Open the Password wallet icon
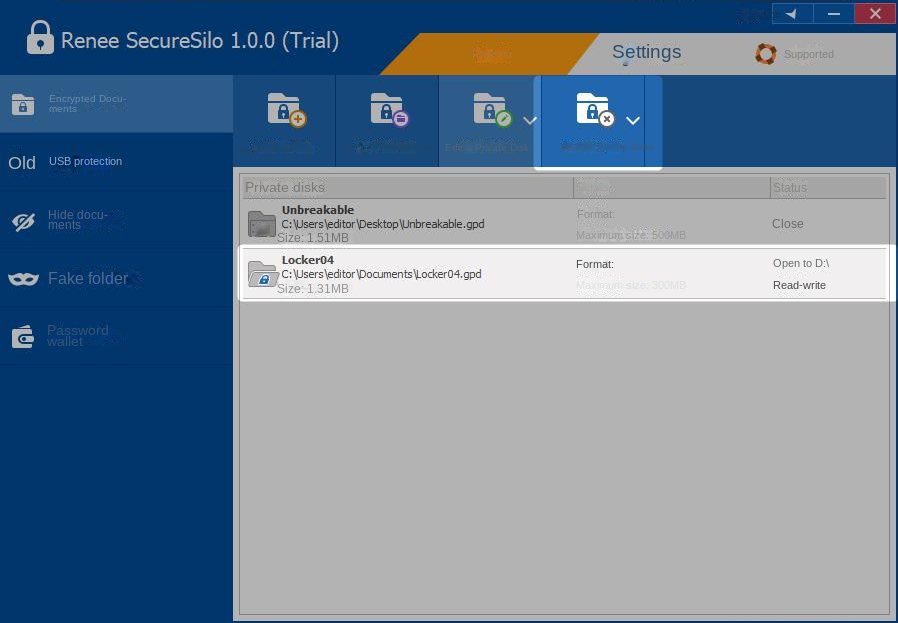 click(23, 337)
